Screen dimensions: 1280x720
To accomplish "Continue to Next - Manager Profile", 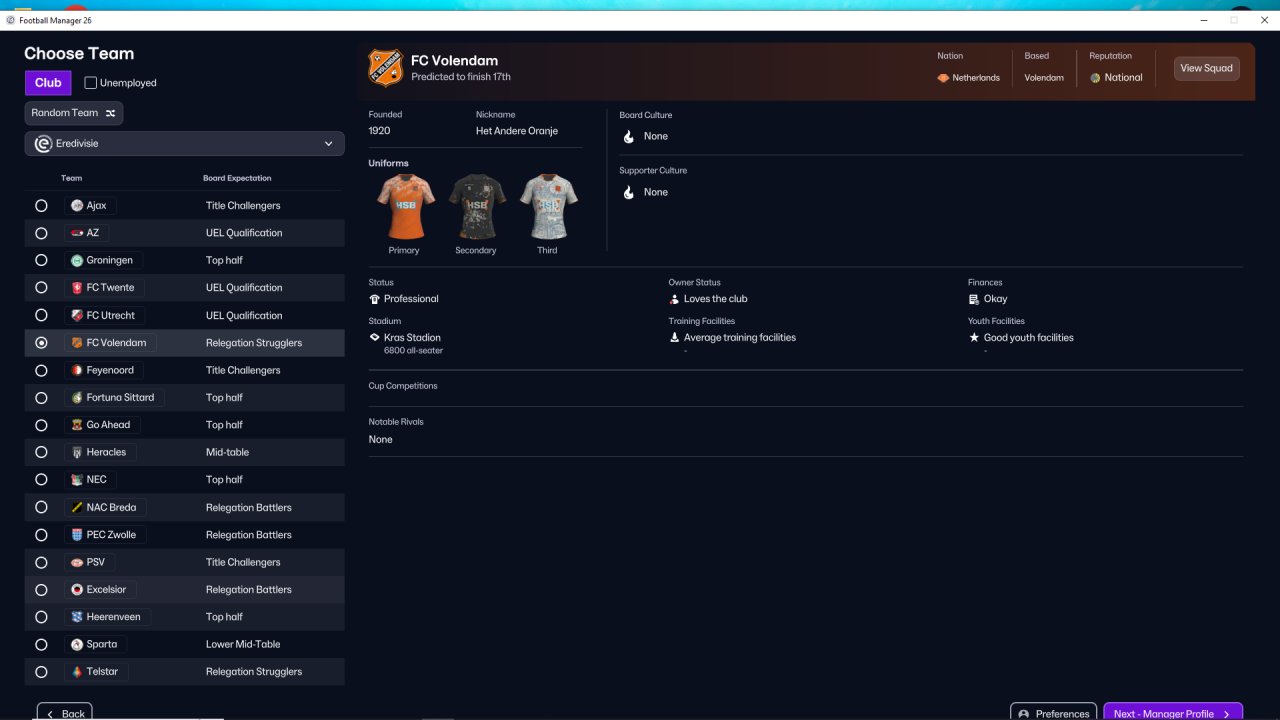I will pos(1173,711).
